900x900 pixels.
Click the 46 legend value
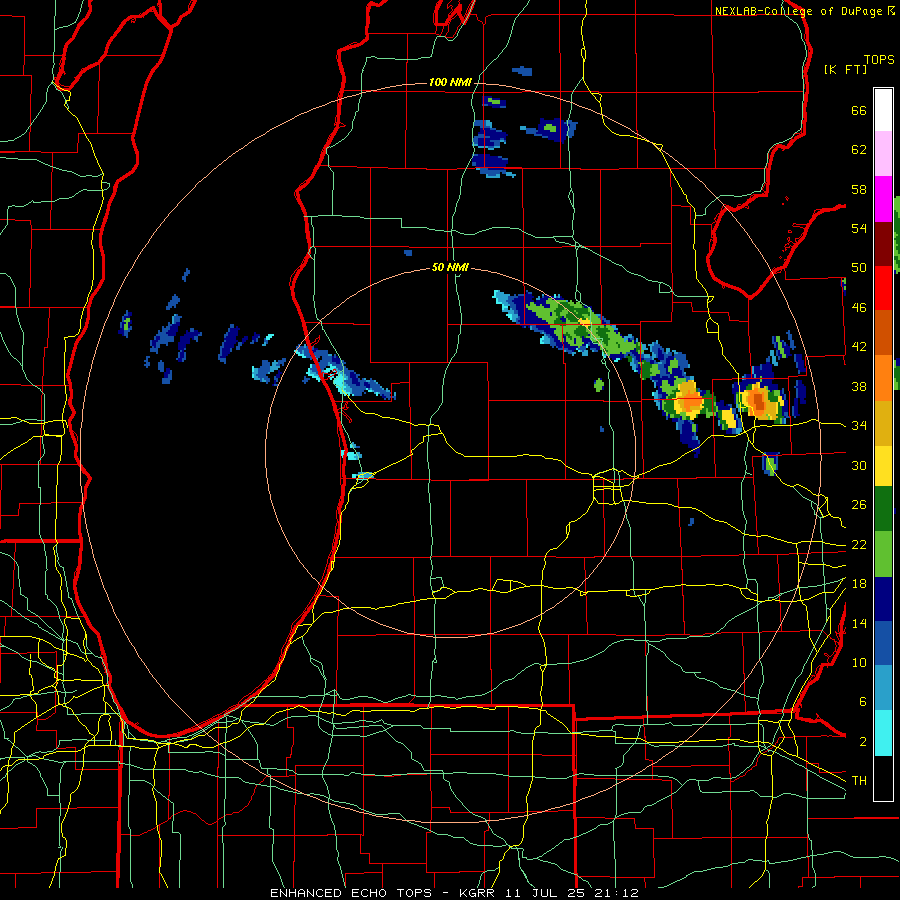click(859, 308)
